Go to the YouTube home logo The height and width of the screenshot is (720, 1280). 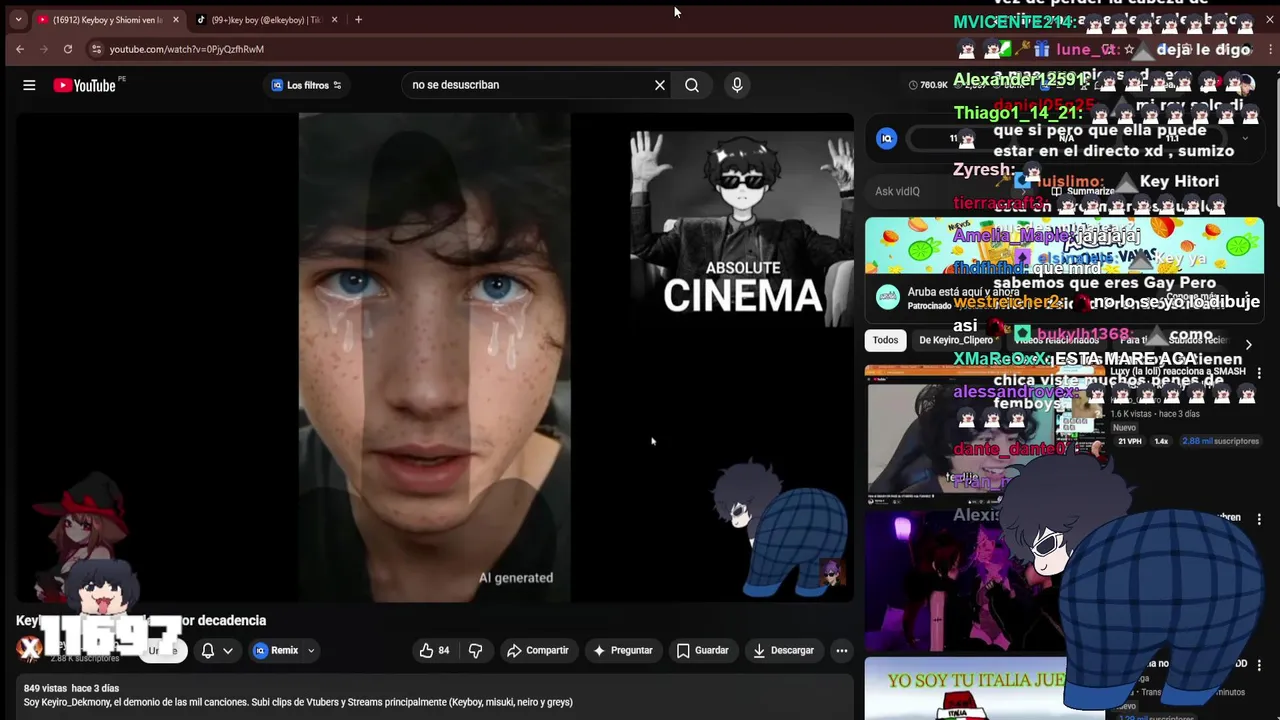pos(85,85)
